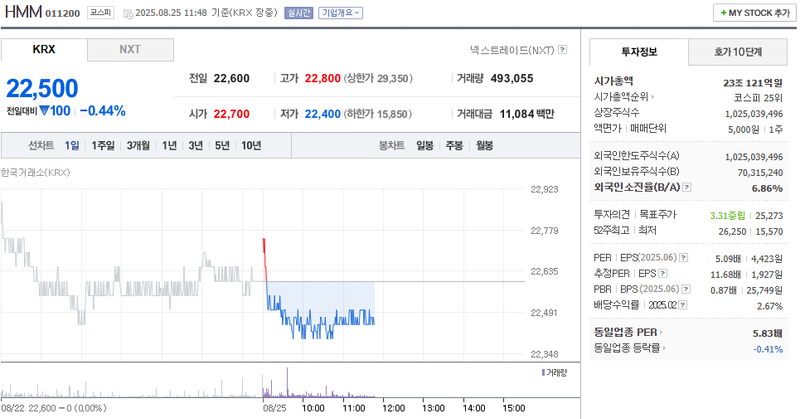Click the 12:00 time axis label

tap(393, 408)
